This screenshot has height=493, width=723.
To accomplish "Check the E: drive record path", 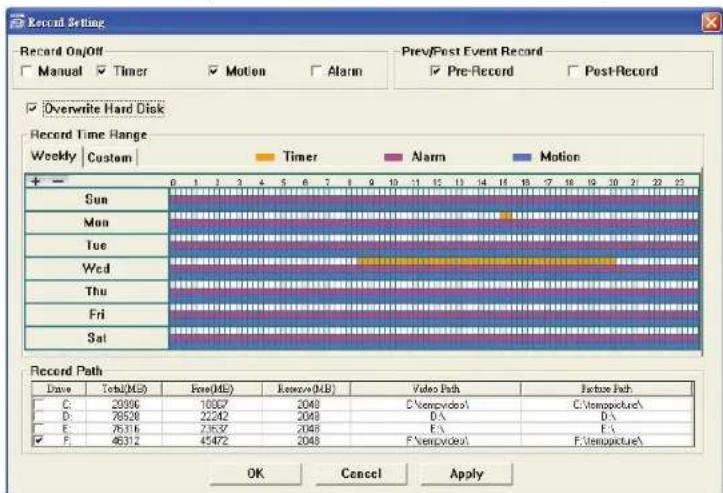I will (x=39, y=428).
